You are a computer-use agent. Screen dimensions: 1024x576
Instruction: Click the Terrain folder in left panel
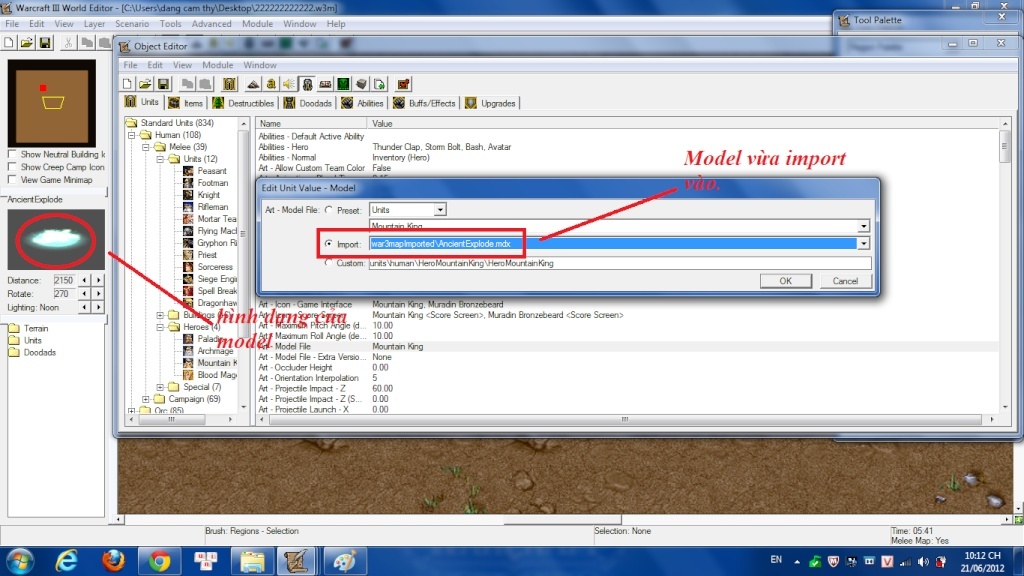(29, 328)
